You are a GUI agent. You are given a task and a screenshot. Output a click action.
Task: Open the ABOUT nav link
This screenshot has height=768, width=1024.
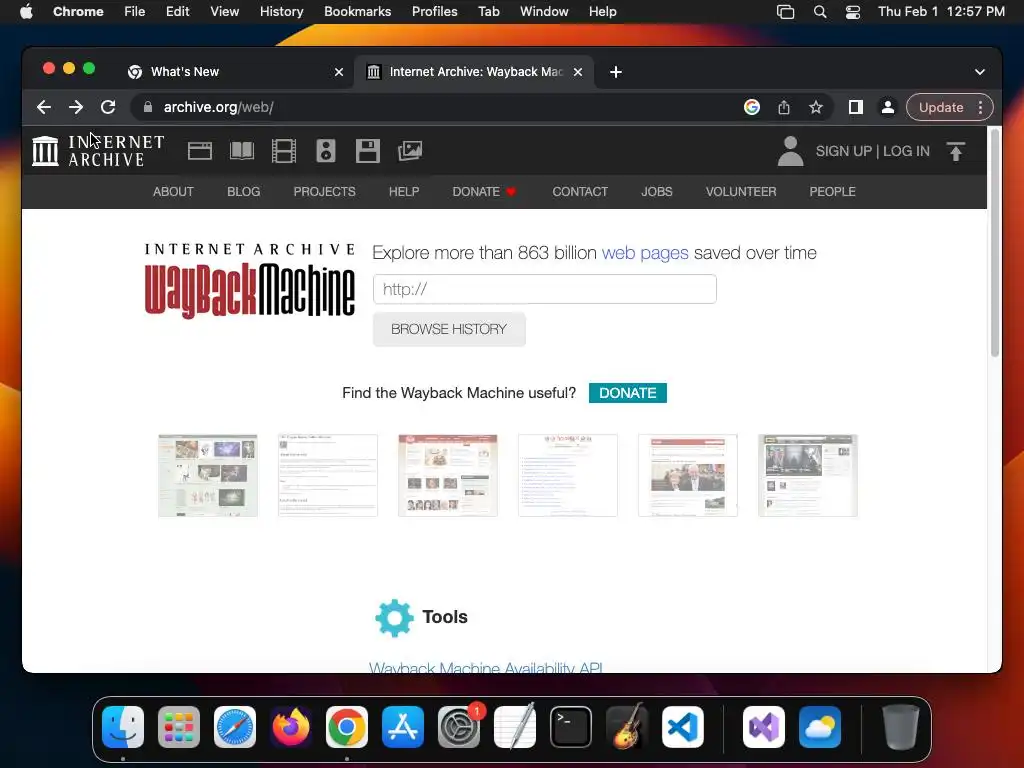pyautogui.click(x=173, y=191)
